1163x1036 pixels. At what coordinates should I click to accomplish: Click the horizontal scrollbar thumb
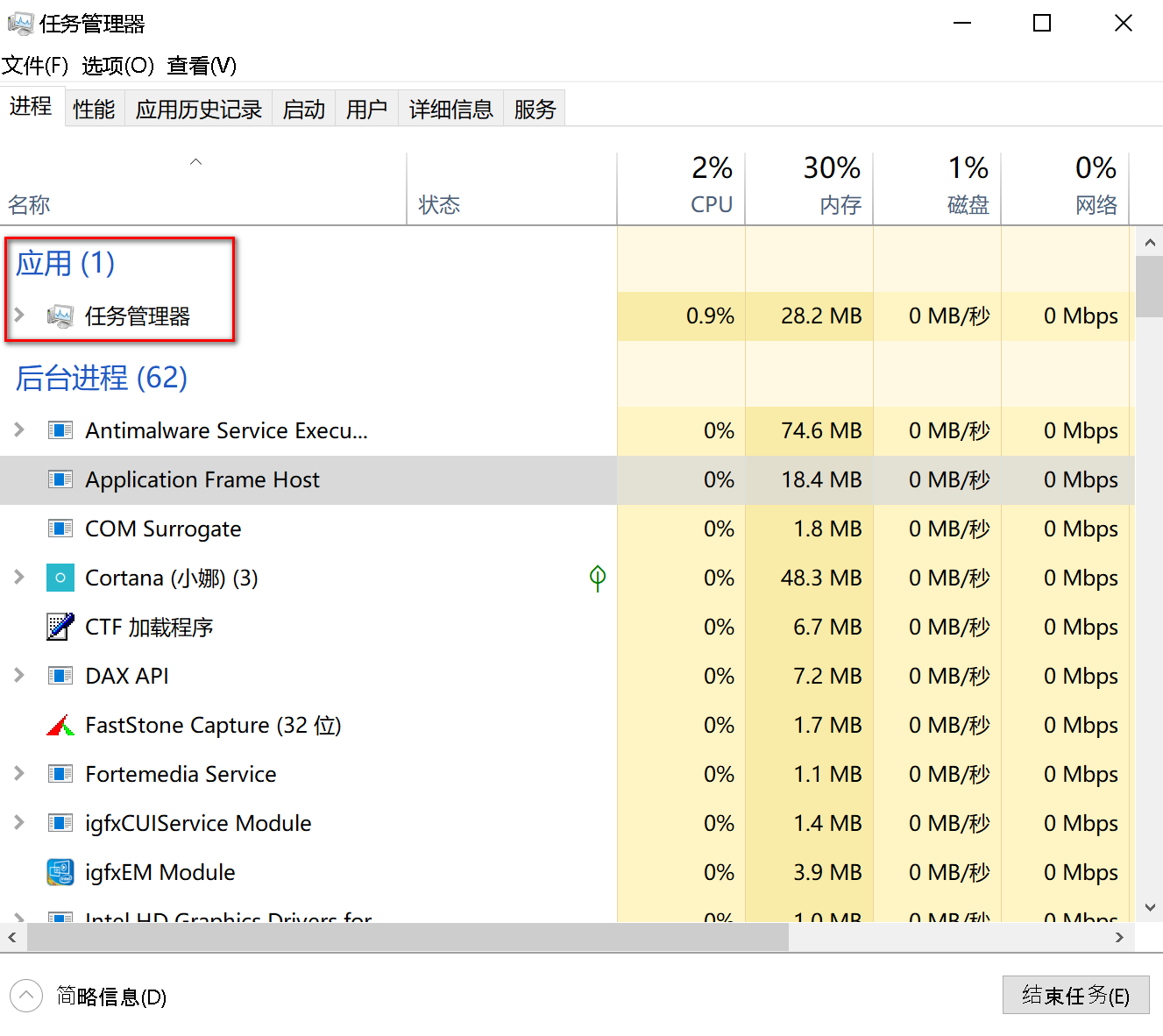408,938
